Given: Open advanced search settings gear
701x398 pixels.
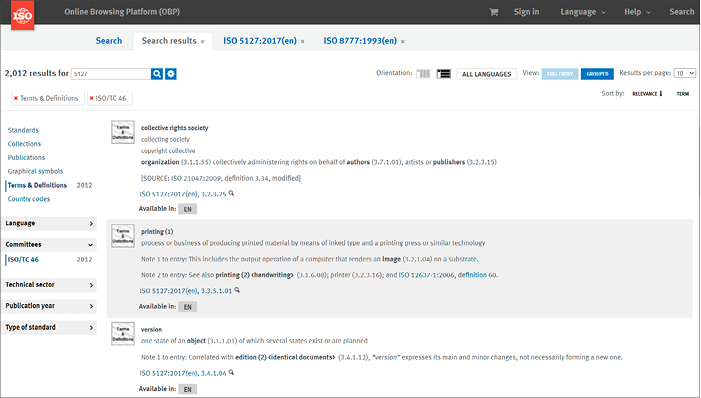Looking at the screenshot, I should [x=171, y=74].
